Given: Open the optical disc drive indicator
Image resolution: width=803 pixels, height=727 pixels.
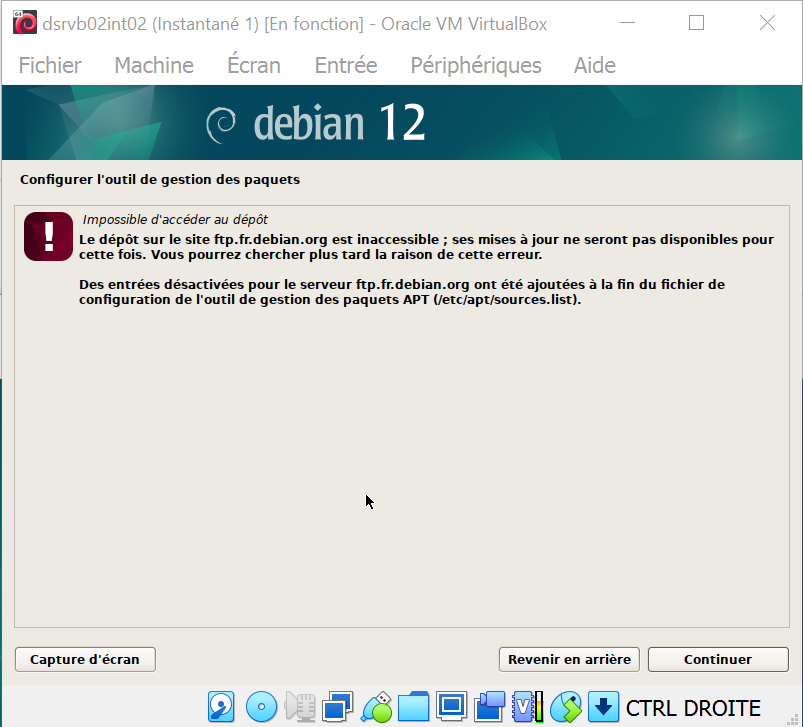Looking at the screenshot, I should 261,707.
